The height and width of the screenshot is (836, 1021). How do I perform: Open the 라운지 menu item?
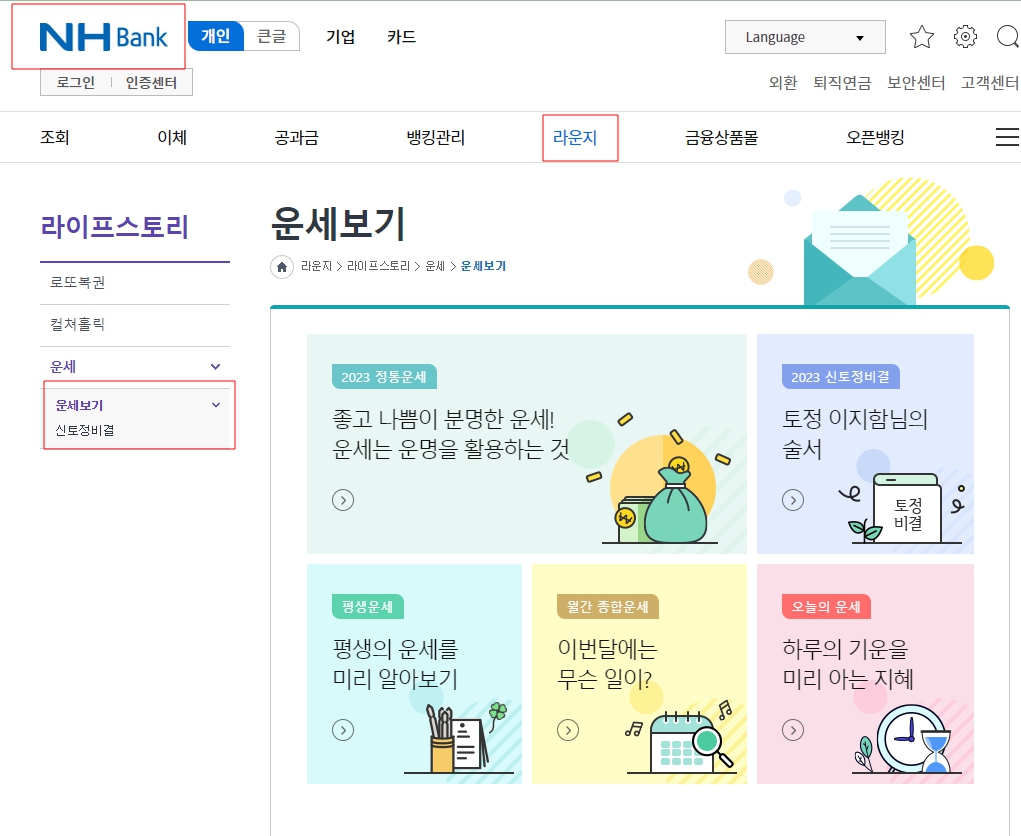(x=580, y=137)
